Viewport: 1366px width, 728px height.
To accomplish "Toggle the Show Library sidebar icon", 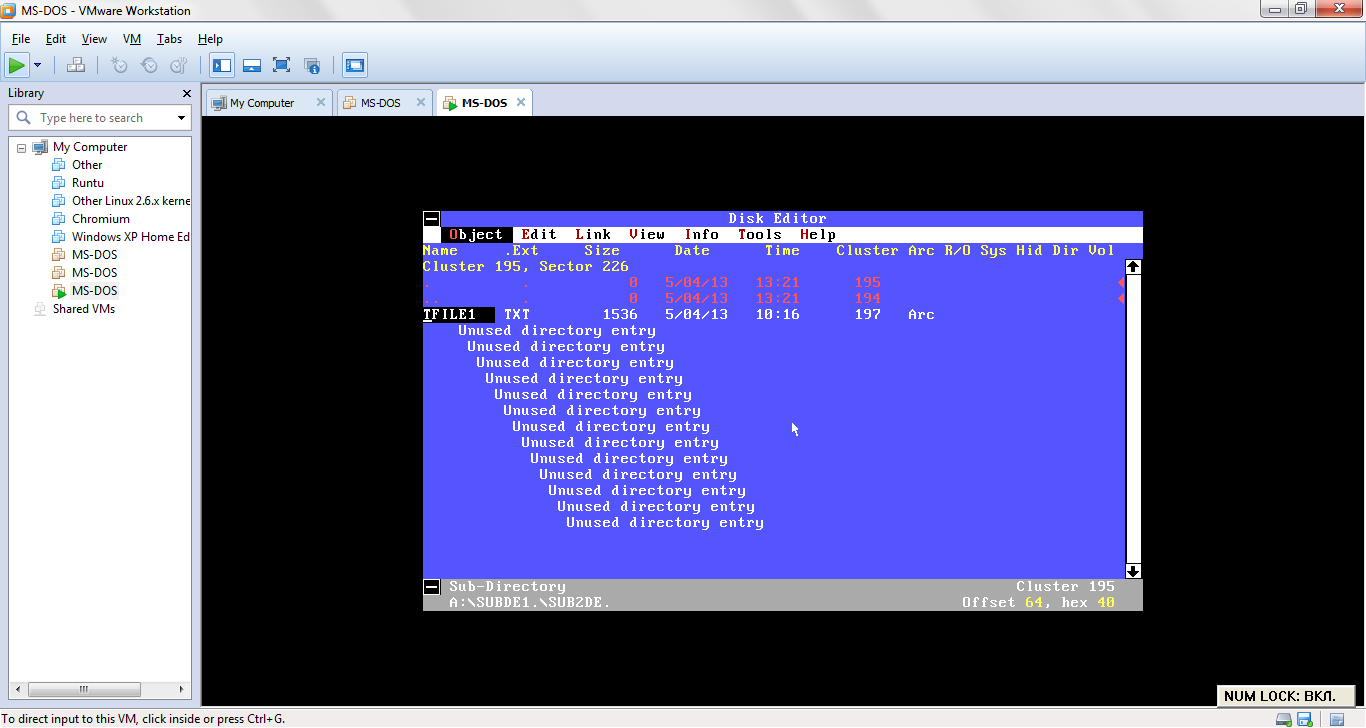I will point(222,66).
